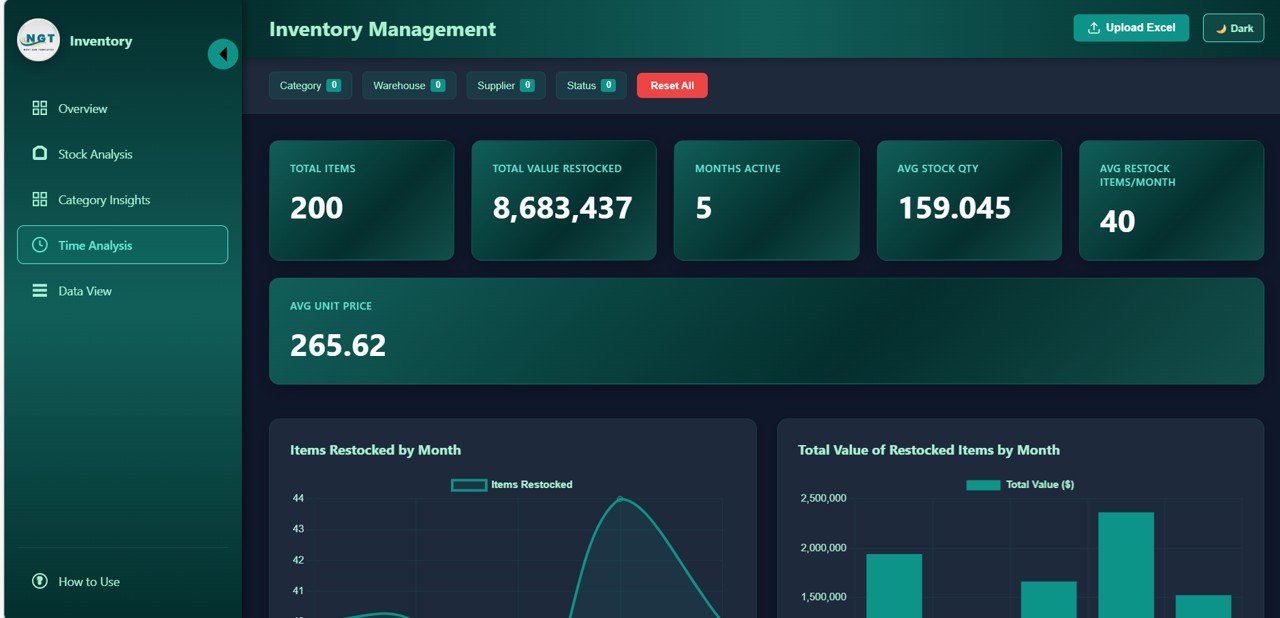Click the Overview grid icon

pos(40,108)
